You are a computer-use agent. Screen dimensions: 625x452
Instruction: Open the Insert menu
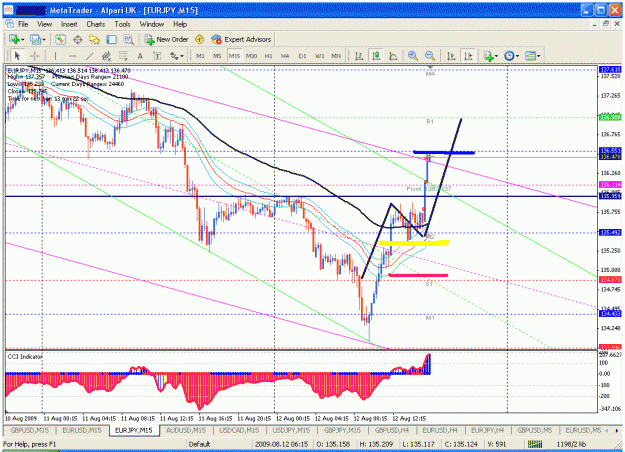pos(69,24)
